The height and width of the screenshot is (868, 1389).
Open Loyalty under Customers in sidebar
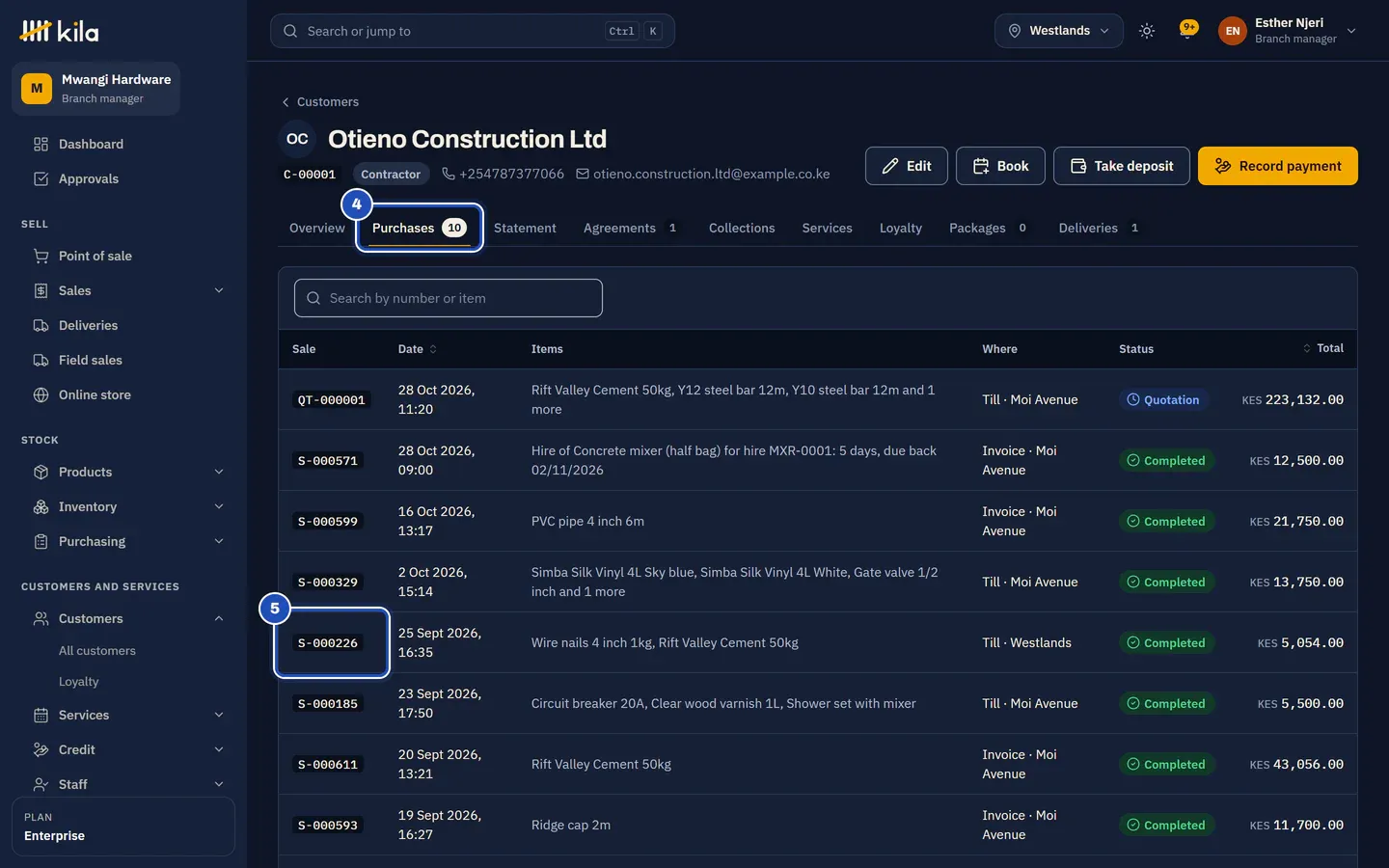tap(79, 682)
